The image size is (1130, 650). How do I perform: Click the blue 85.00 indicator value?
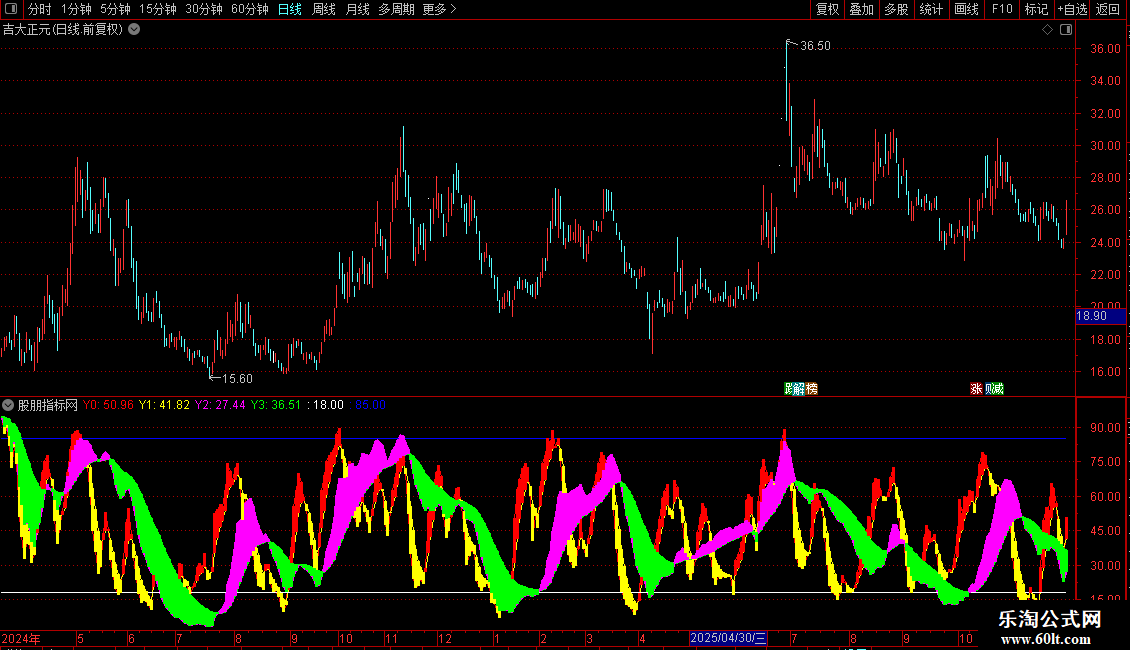click(x=370, y=405)
